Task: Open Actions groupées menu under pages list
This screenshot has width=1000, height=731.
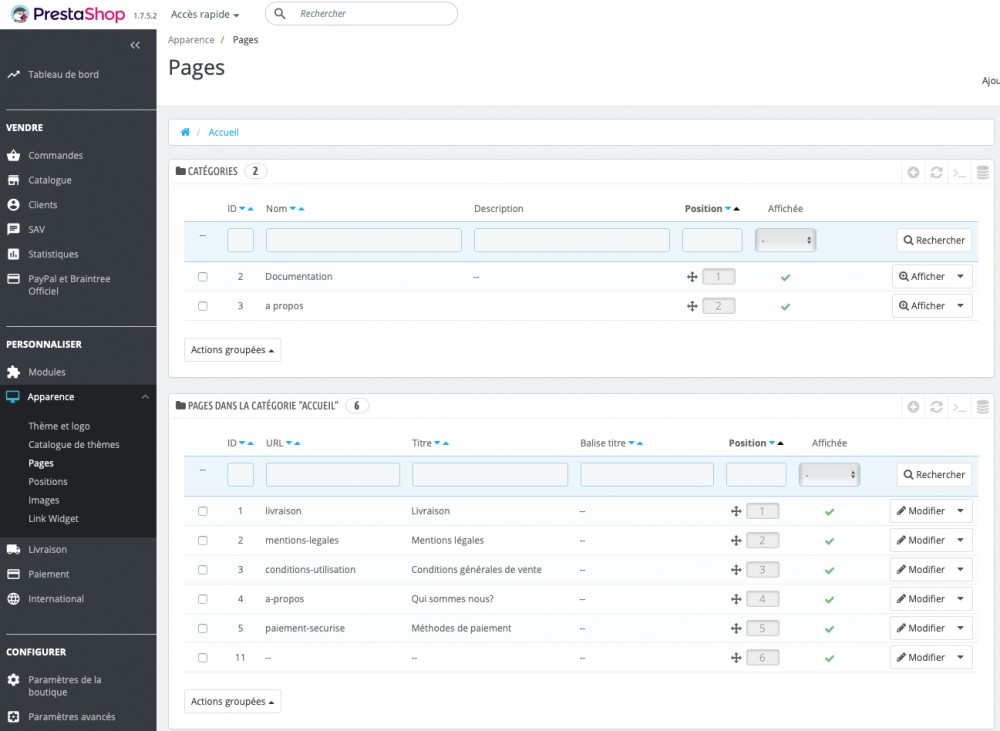Action: coord(232,701)
